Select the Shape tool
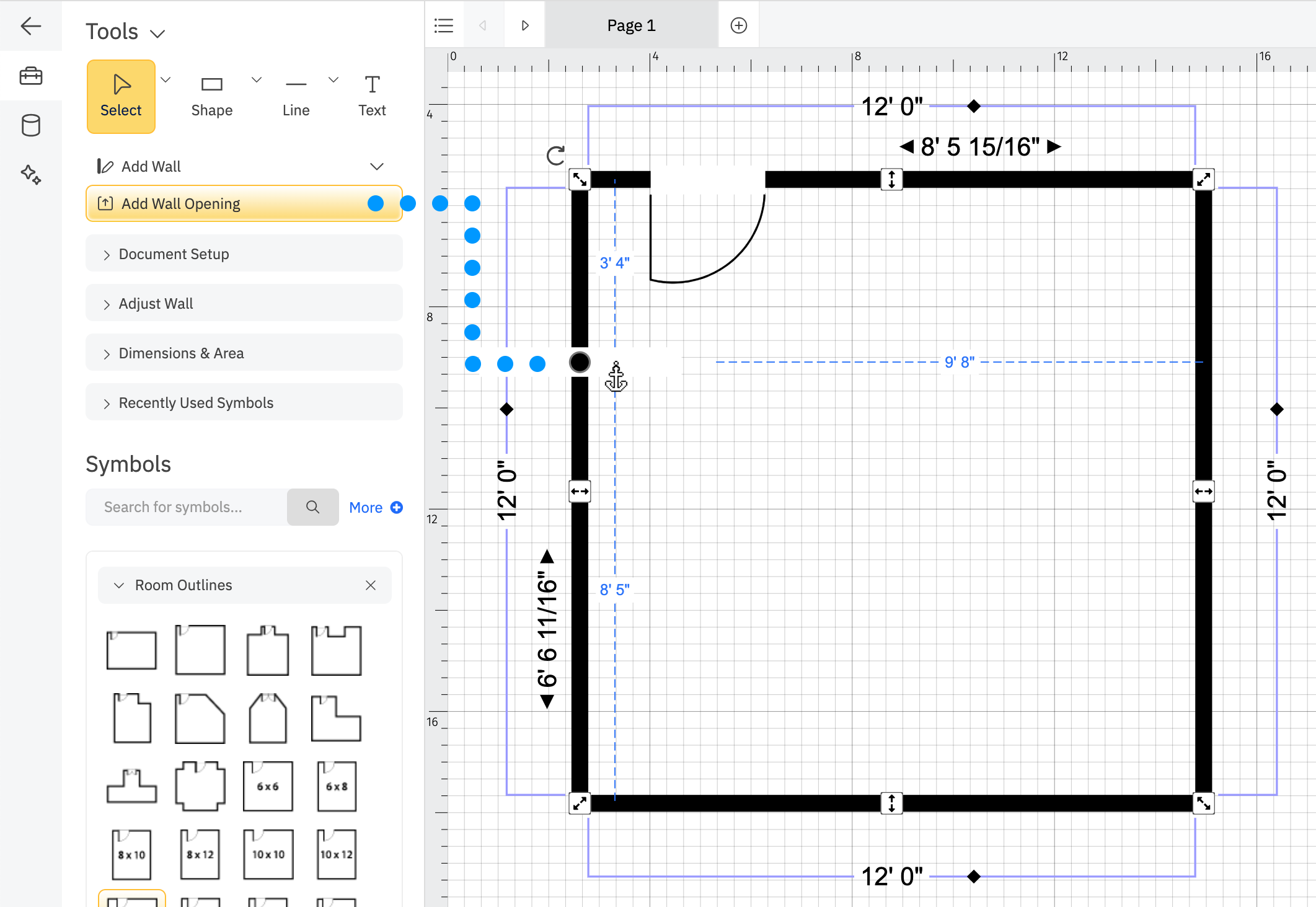This screenshot has height=907, width=1316. pos(211,96)
